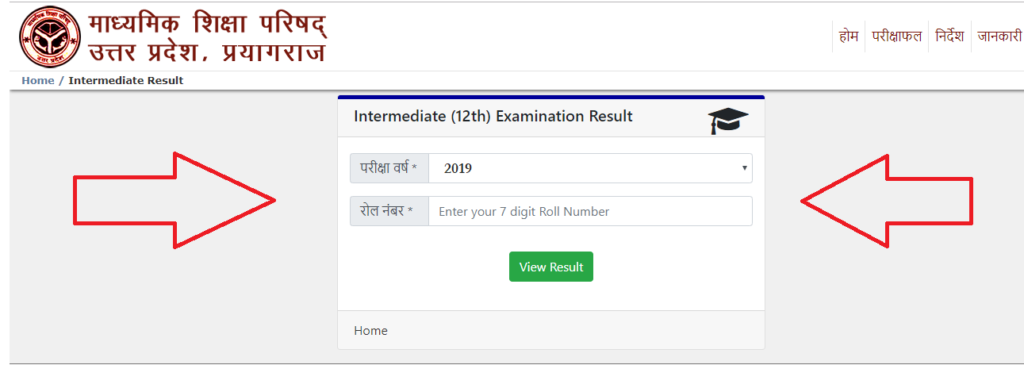Click the UP Board circular logo emblem
The width and height of the screenshot is (1024, 365).
[x=50, y=37]
